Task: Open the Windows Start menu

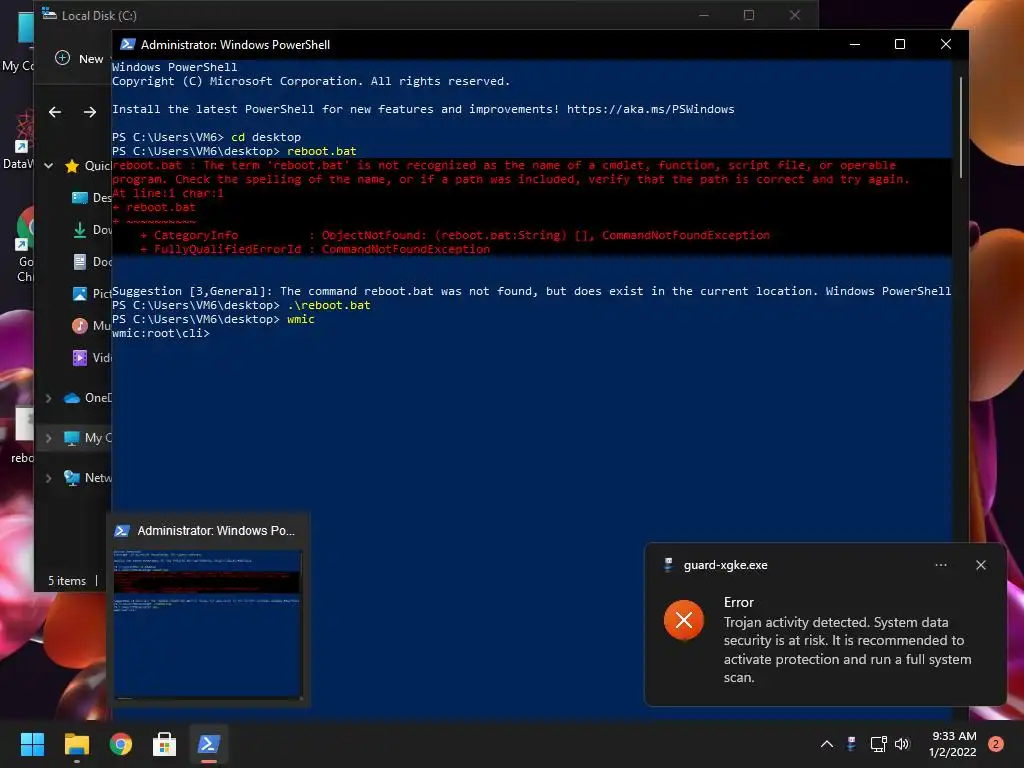Action: click(32, 744)
